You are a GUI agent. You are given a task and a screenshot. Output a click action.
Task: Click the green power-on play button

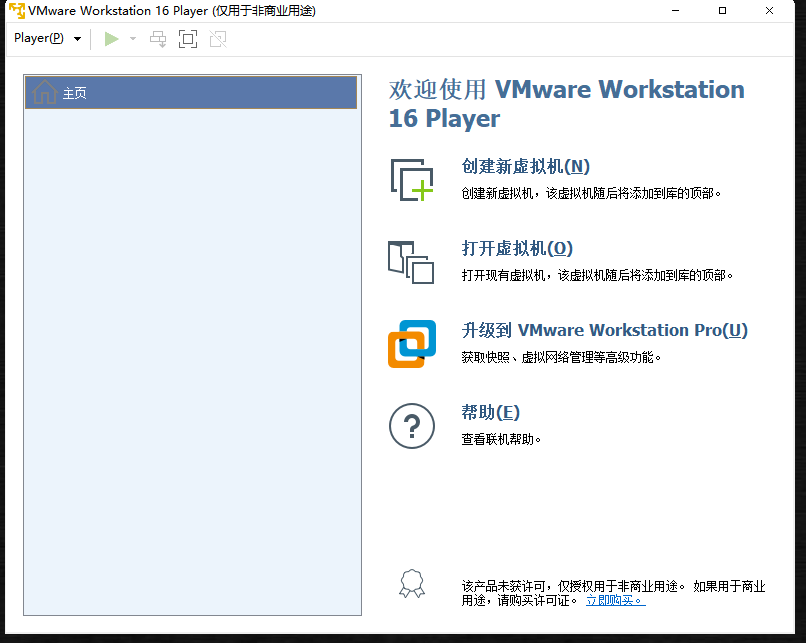coord(111,39)
